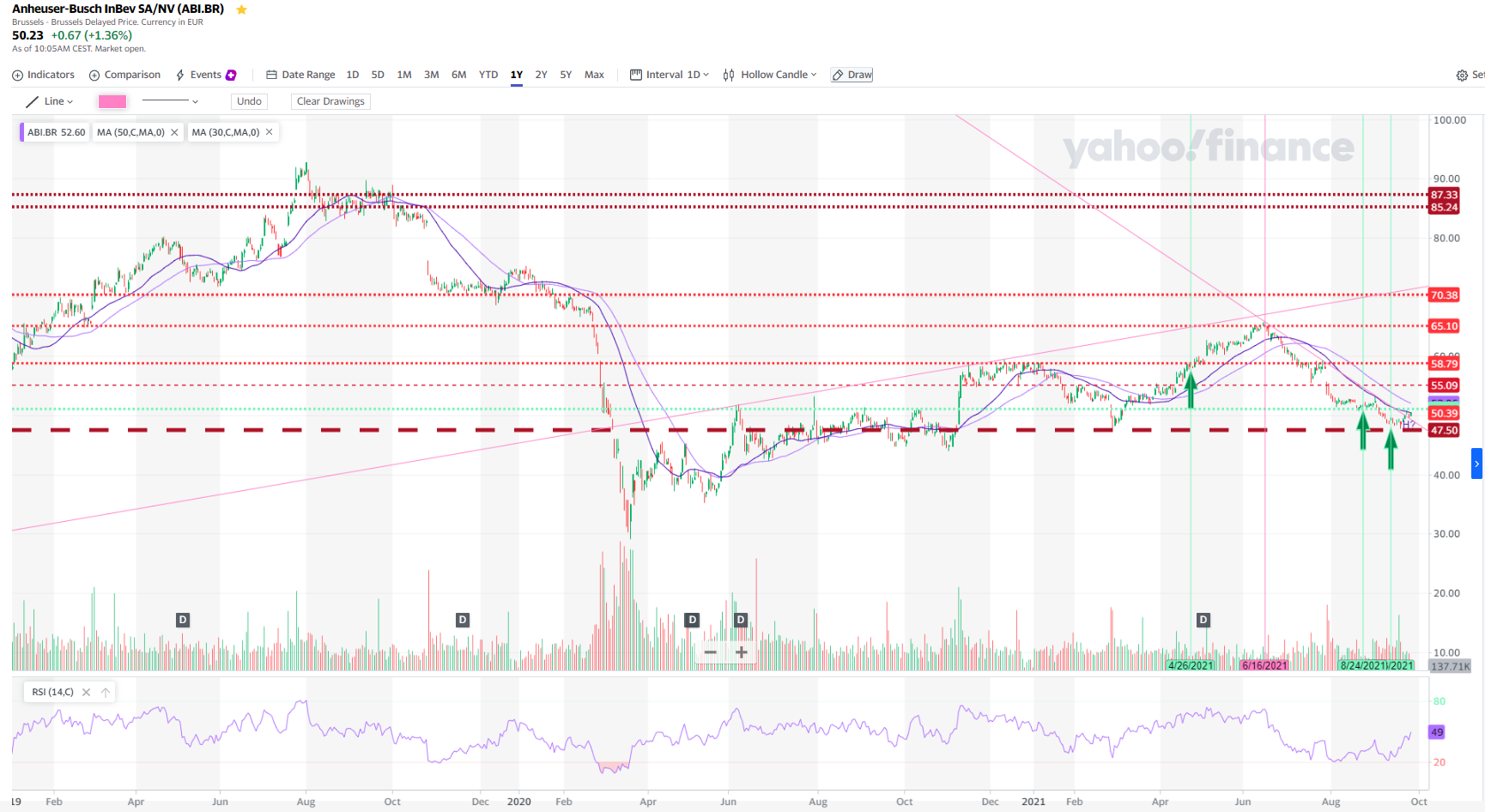The width and height of the screenshot is (1485, 812).
Task: Select the Max date range
Action: 594,75
